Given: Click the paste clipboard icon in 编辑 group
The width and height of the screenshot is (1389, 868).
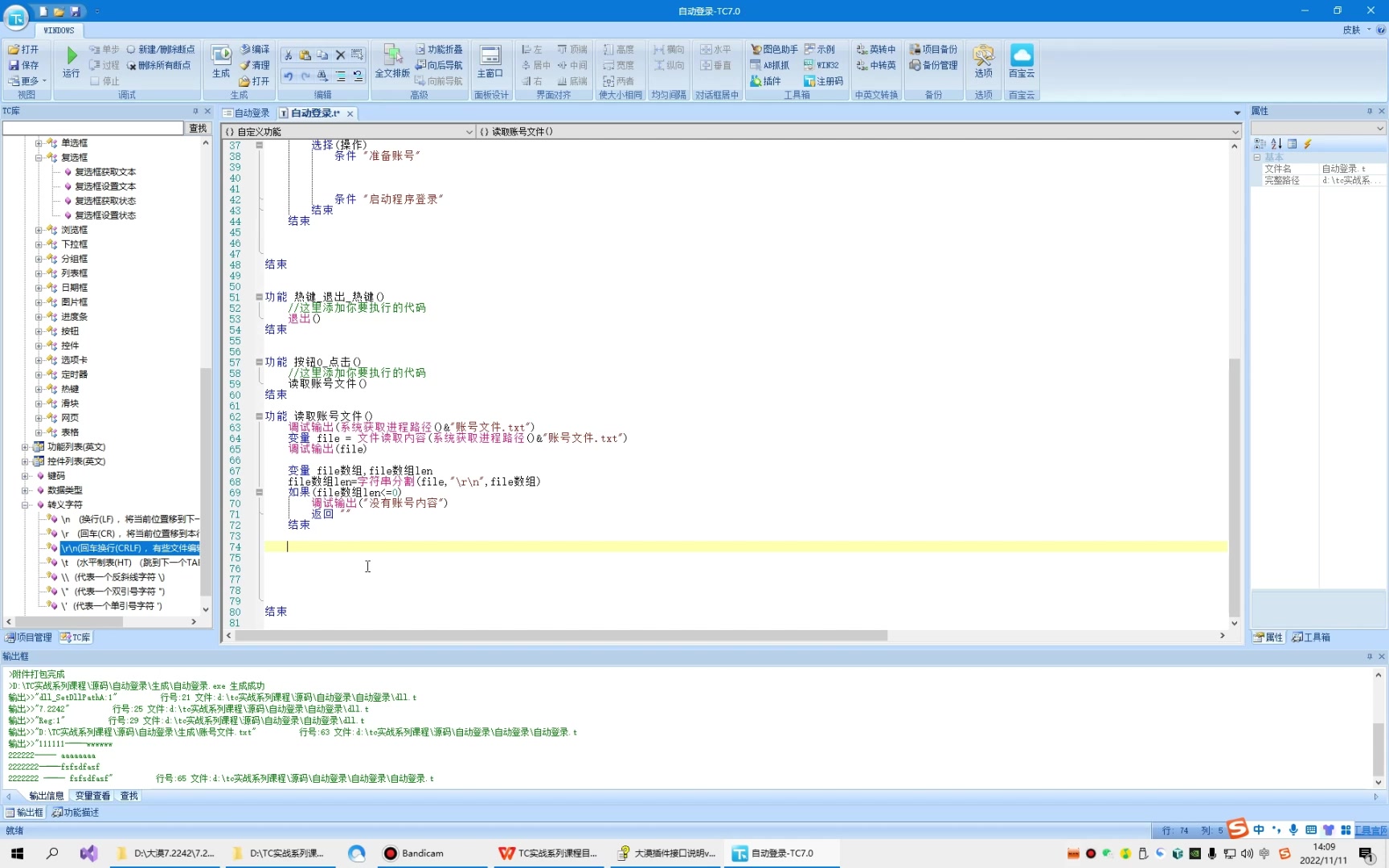Looking at the screenshot, I should [x=305, y=55].
